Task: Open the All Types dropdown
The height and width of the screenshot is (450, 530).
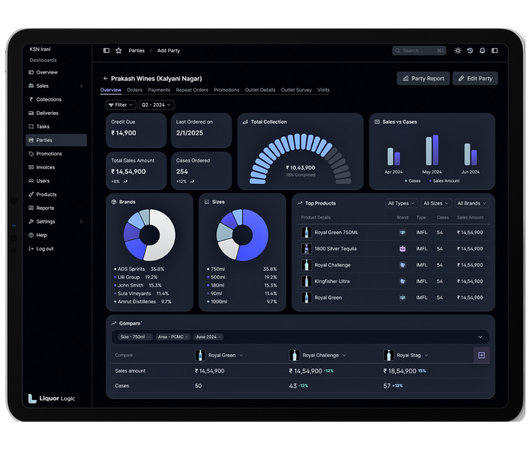Action: tap(401, 203)
